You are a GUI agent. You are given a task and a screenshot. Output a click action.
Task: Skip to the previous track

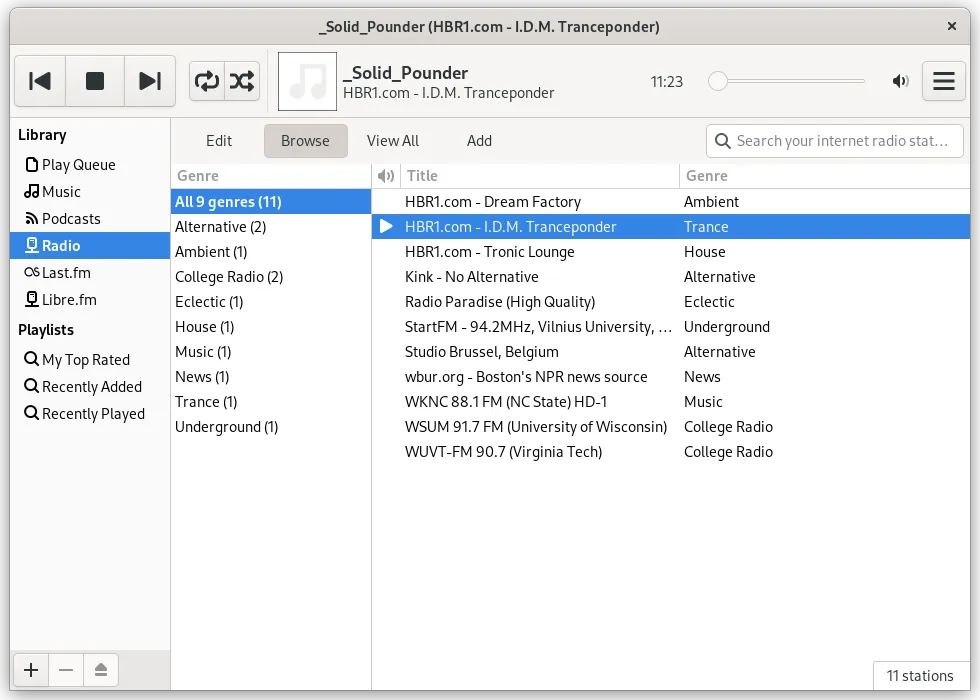pyautogui.click(x=40, y=82)
